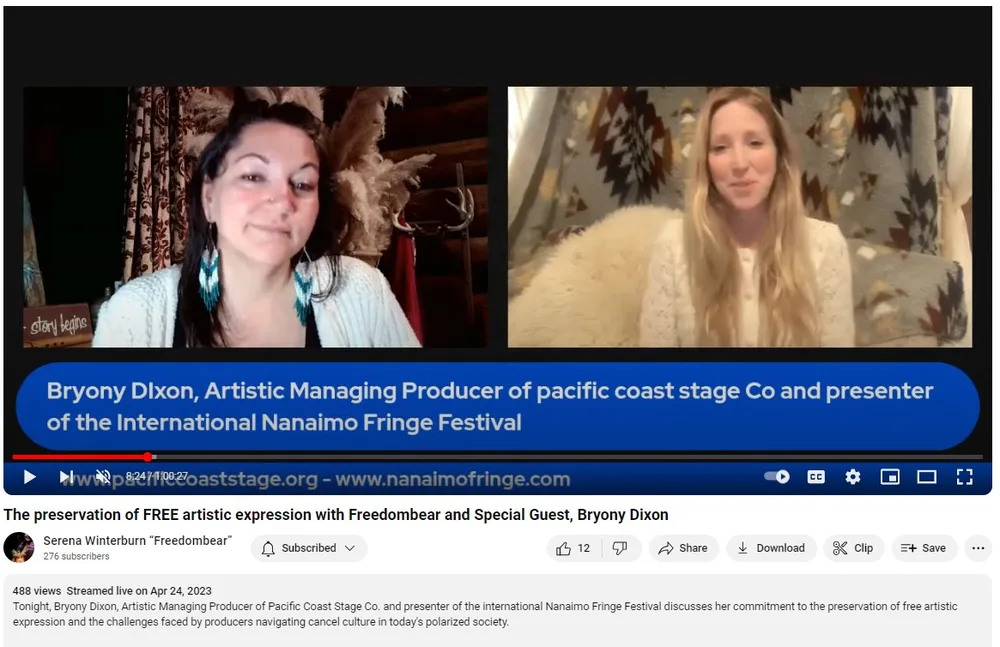Click the red progress bar scrubber
This screenshot has width=1000, height=647.
tap(148, 457)
